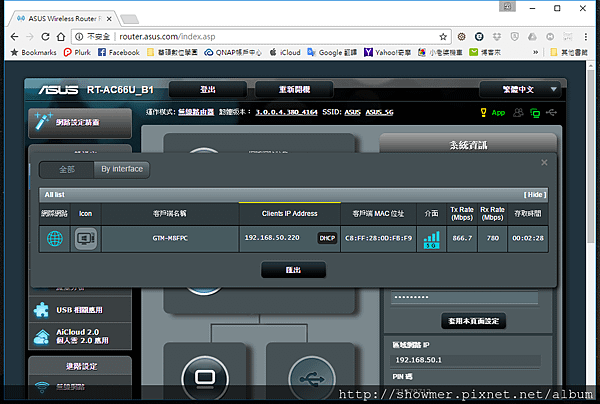Viewport: 600px width, 404px height.
Task: Close the client list popup
Action: tap(544, 163)
